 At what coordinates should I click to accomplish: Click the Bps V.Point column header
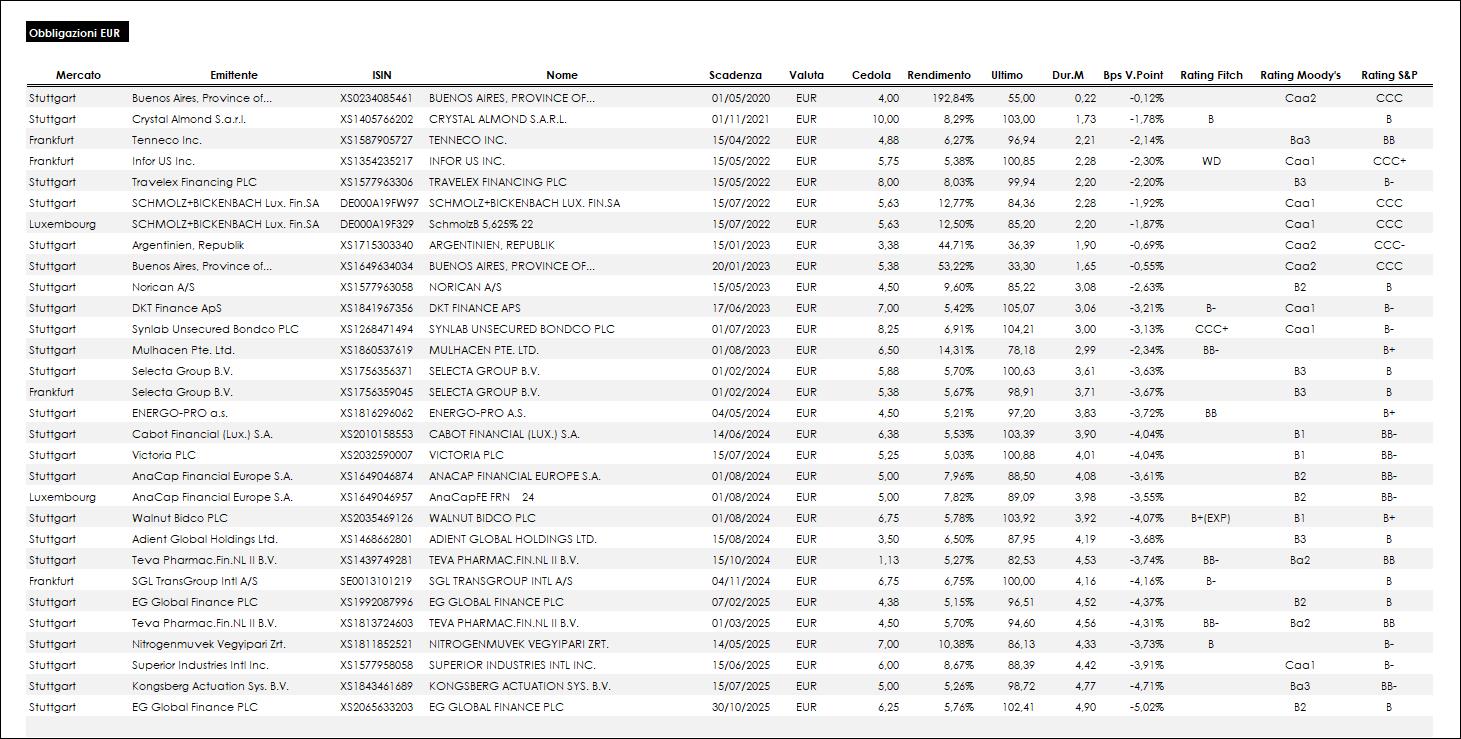tap(1133, 75)
